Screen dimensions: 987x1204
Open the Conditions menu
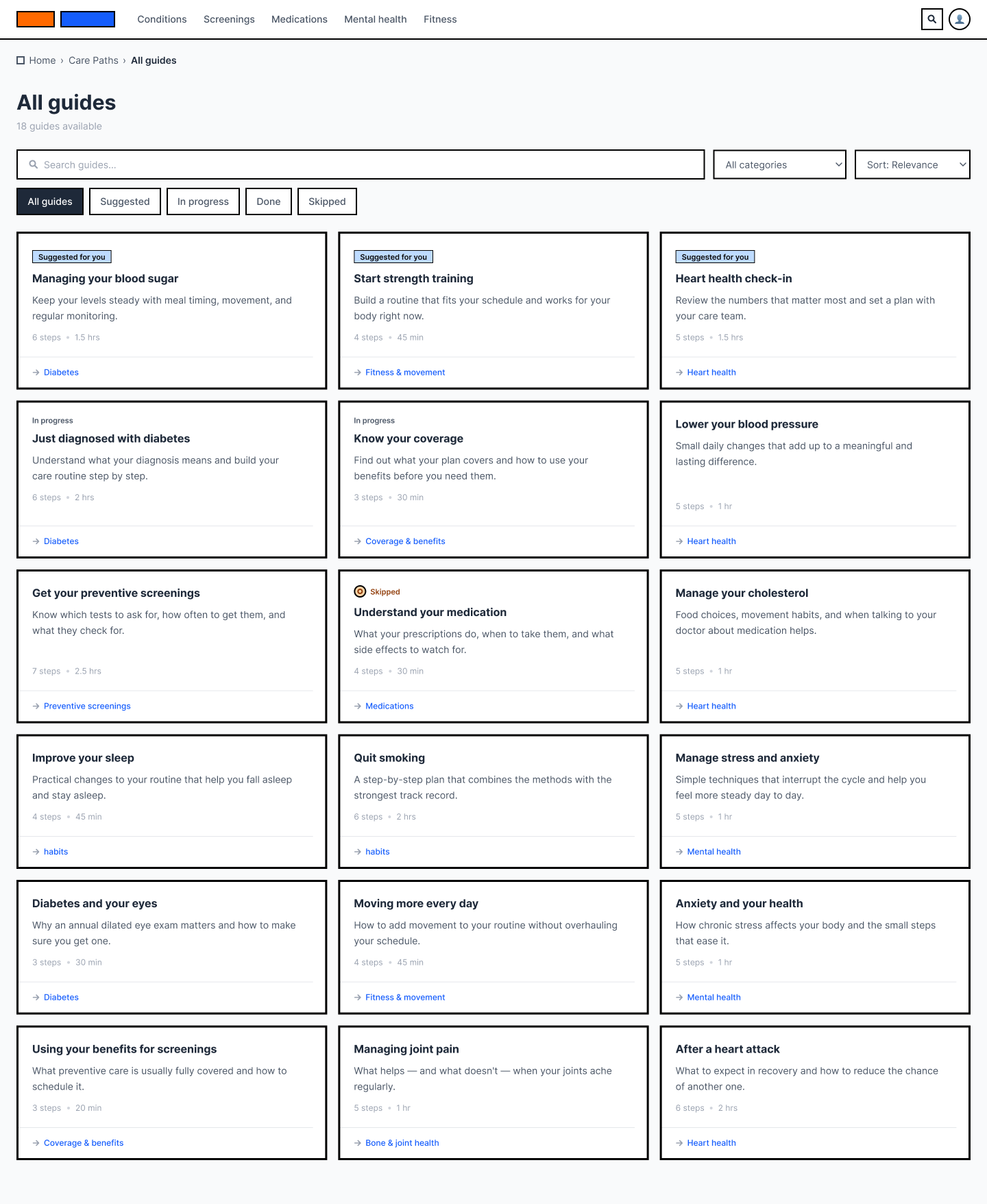coord(162,19)
